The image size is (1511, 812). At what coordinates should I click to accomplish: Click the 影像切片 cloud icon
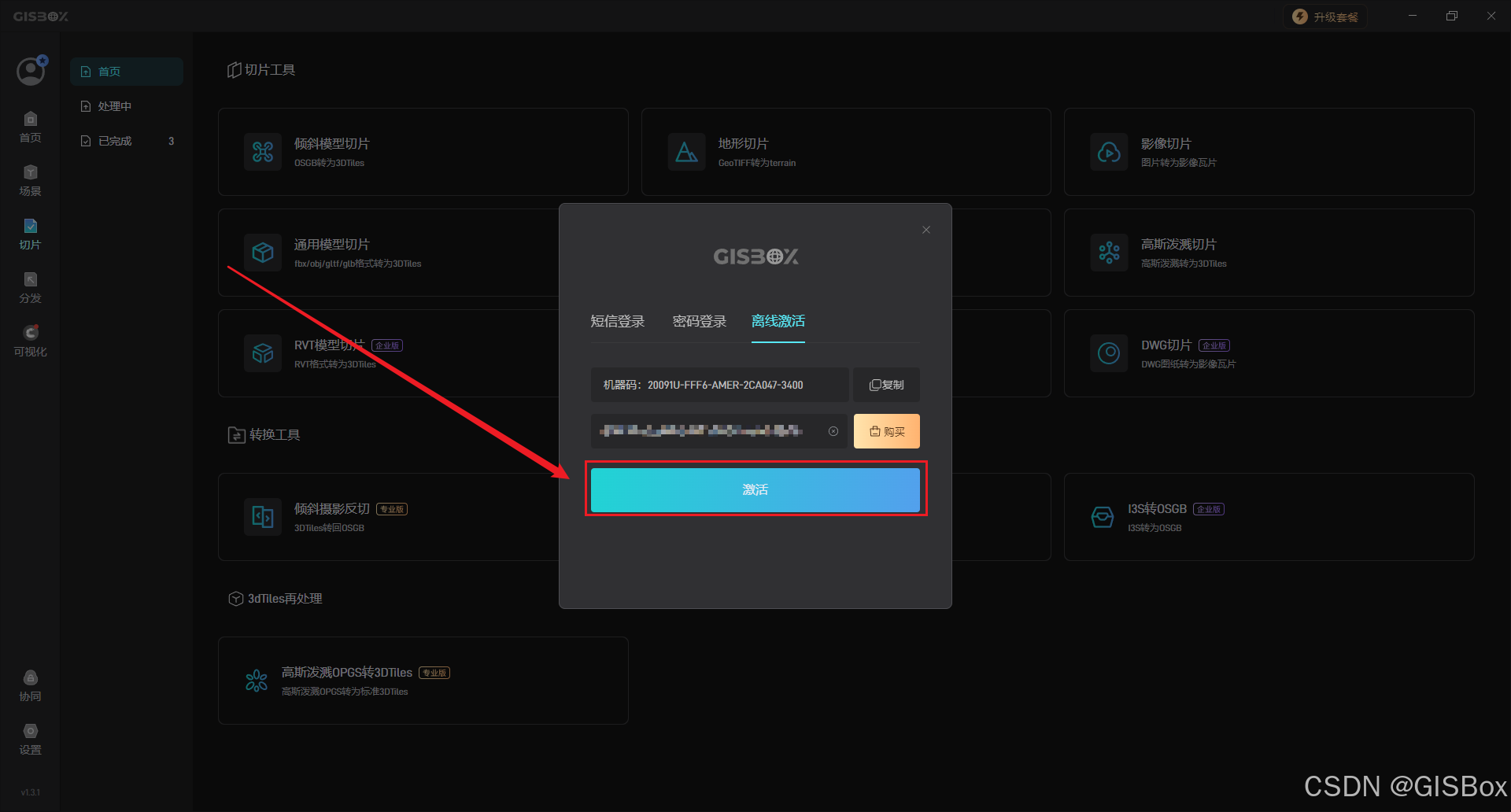click(1110, 152)
